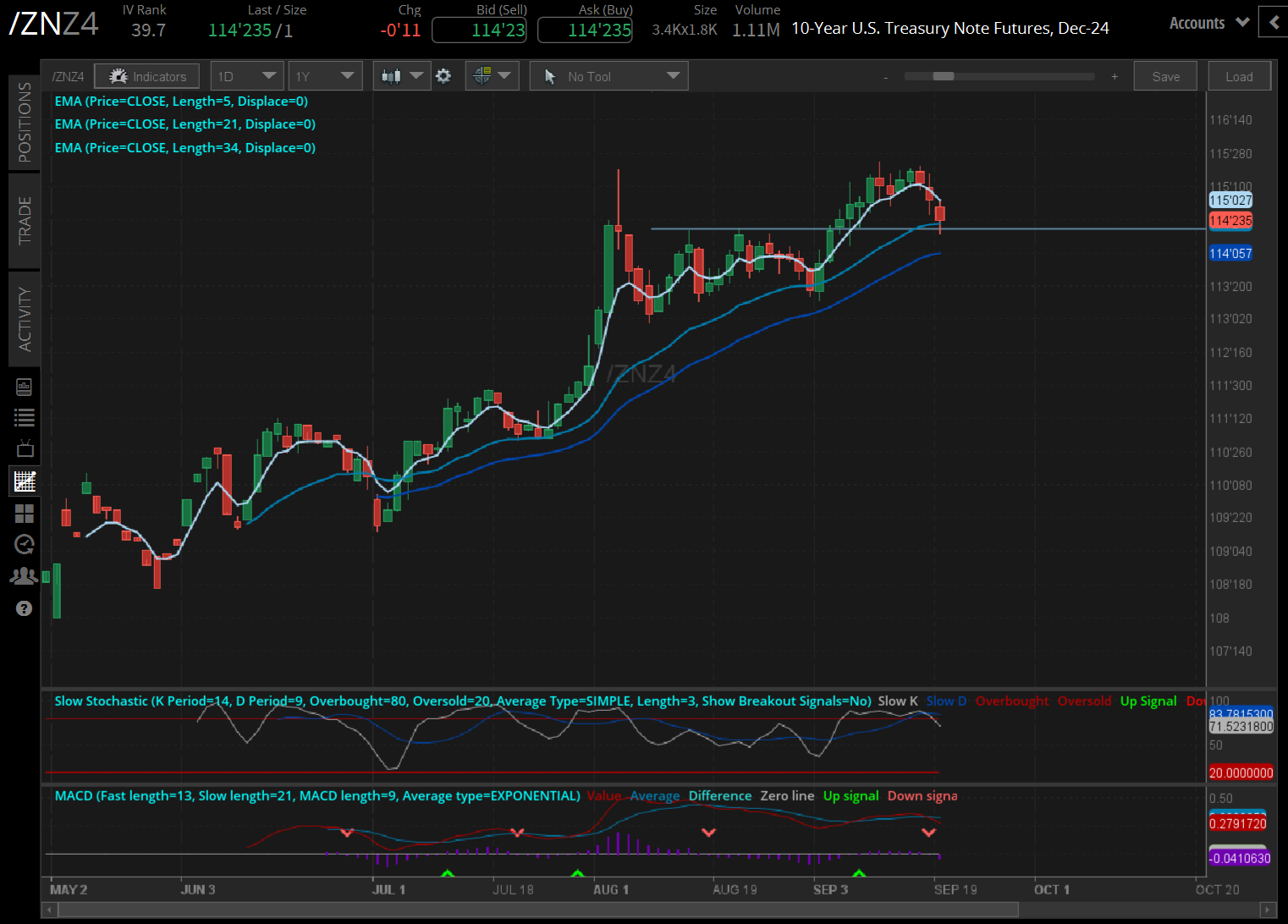The image size is (1288, 924).
Task: Open the Accounts menu
Action: coord(1208,23)
